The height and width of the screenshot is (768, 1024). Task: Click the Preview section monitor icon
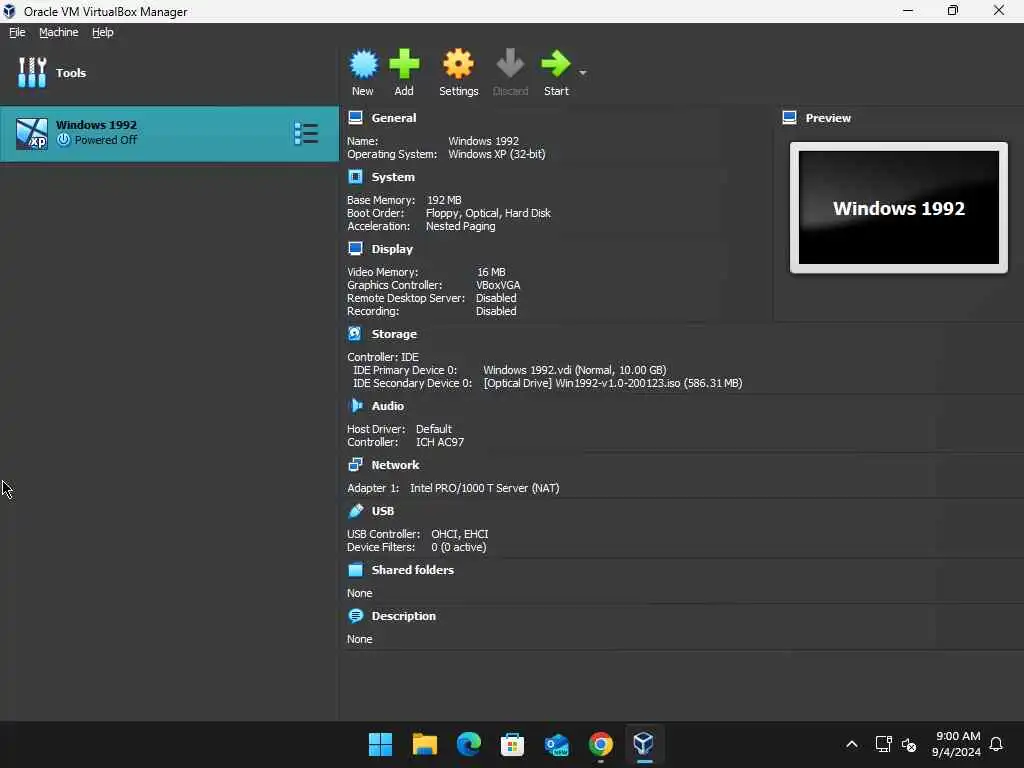pyautogui.click(x=790, y=118)
